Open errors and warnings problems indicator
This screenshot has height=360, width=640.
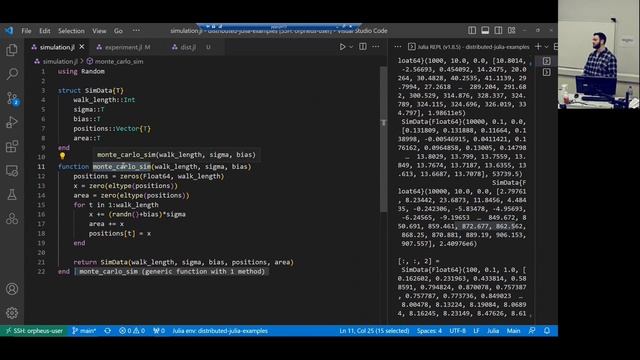click(132, 331)
